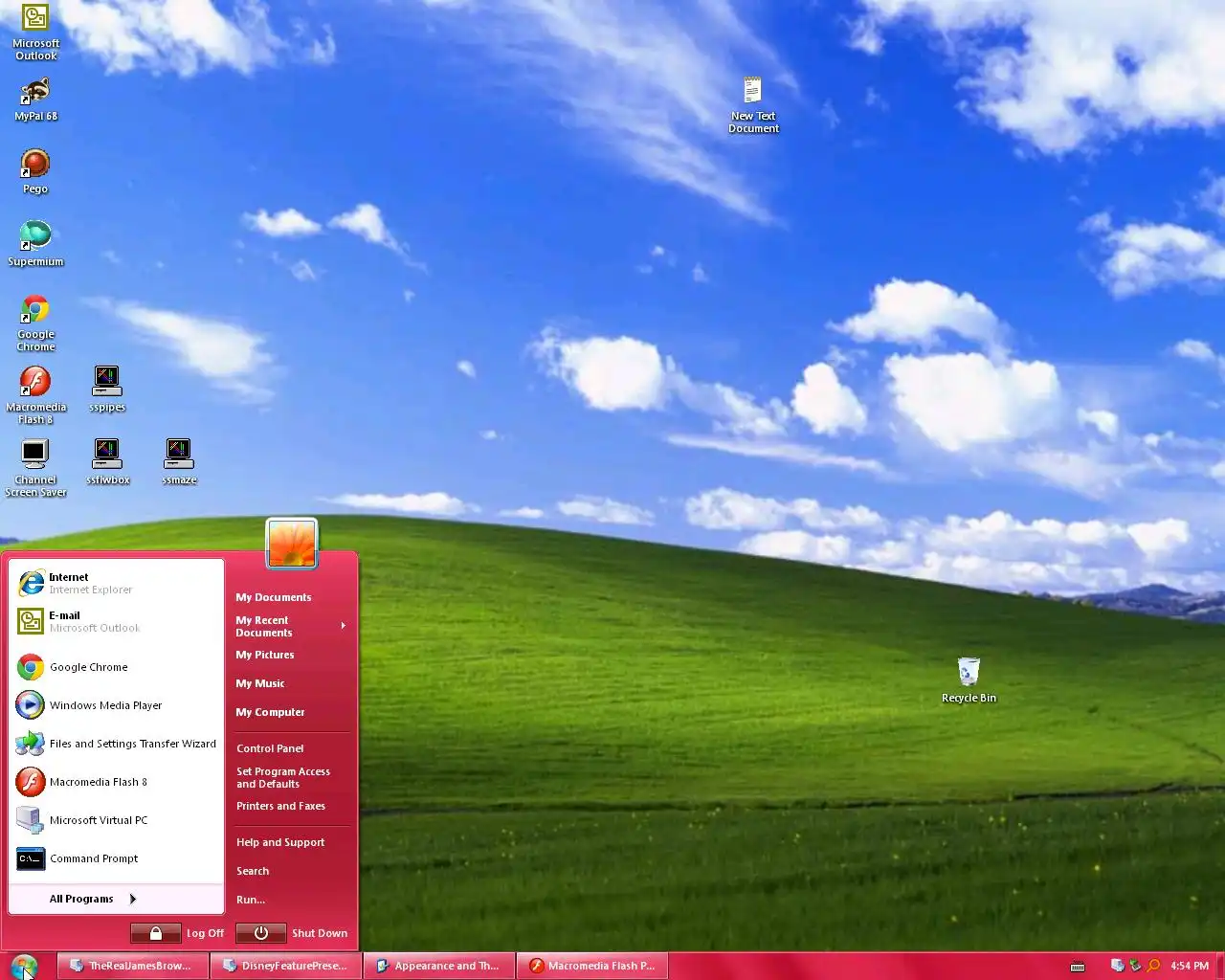Click the safely remove hardware tray icon
Image resolution: width=1225 pixels, height=980 pixels.
pos(1135,966)
